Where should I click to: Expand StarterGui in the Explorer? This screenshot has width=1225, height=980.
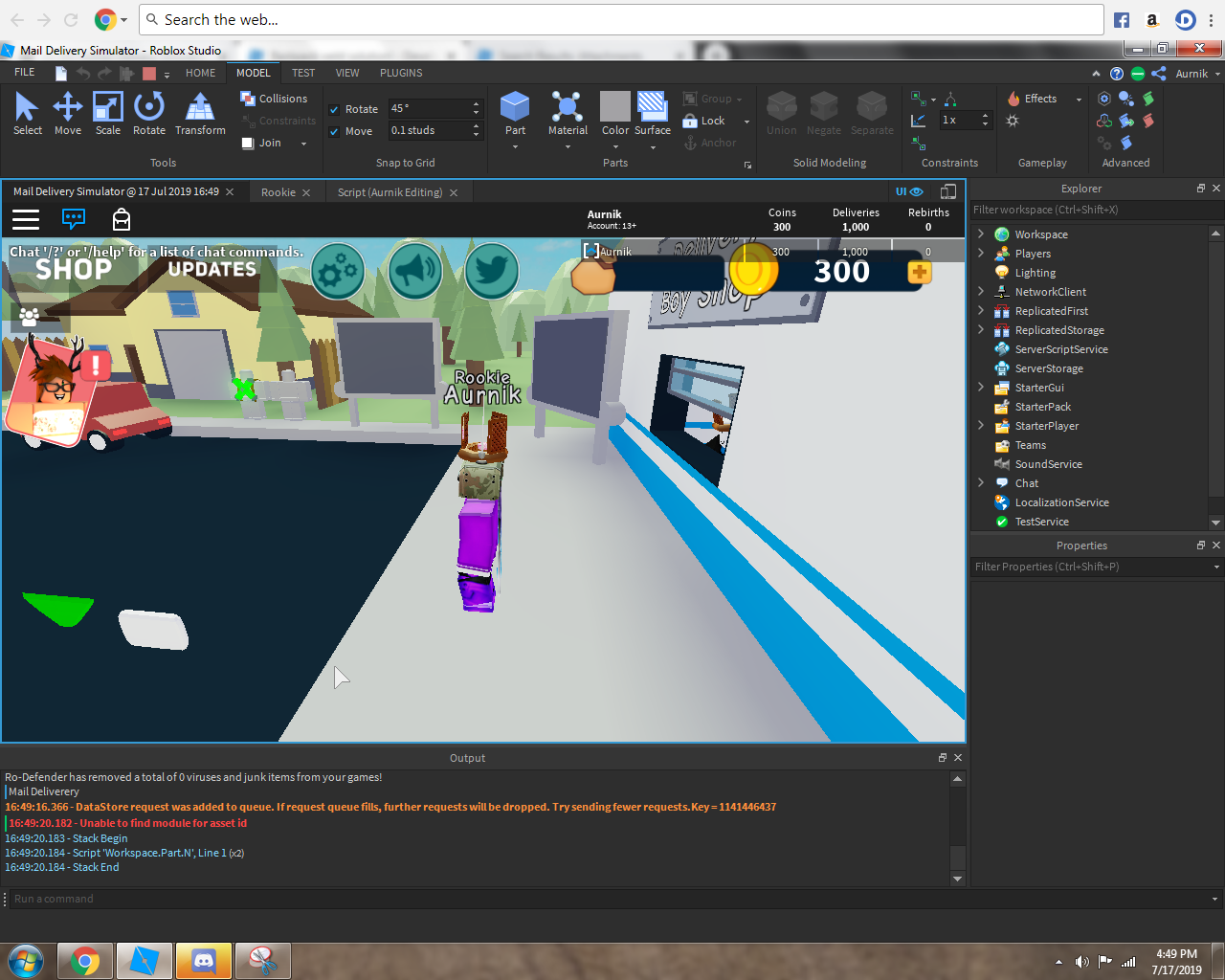(x=980, y=387)
